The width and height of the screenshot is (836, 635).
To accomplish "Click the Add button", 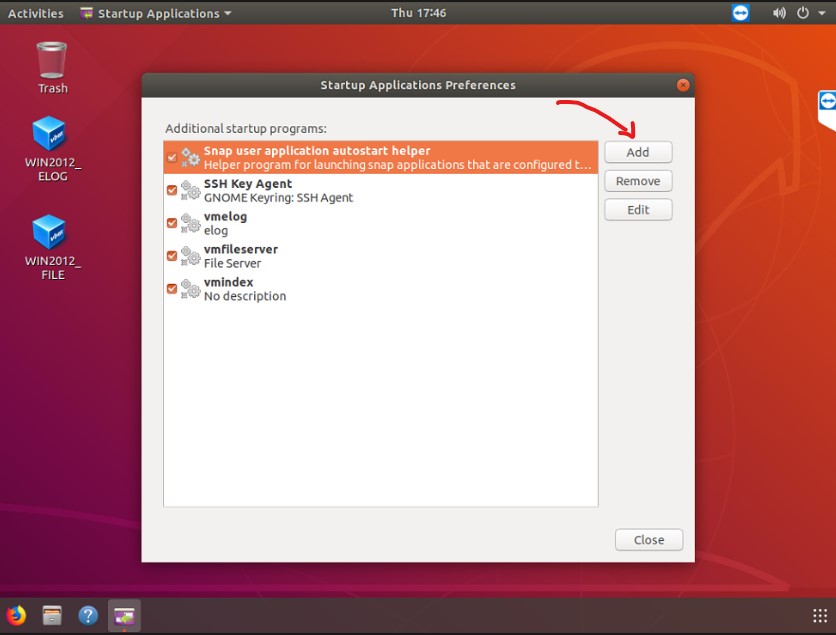I will pos(638,152).
